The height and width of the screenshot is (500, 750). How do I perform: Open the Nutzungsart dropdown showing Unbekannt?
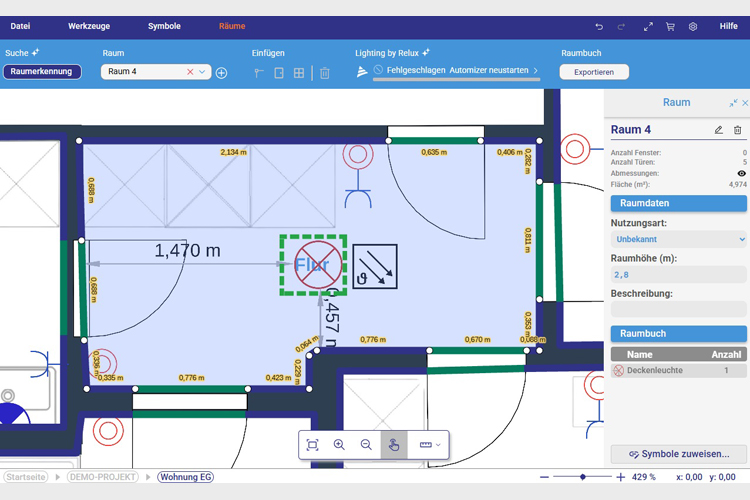[678, 240]
